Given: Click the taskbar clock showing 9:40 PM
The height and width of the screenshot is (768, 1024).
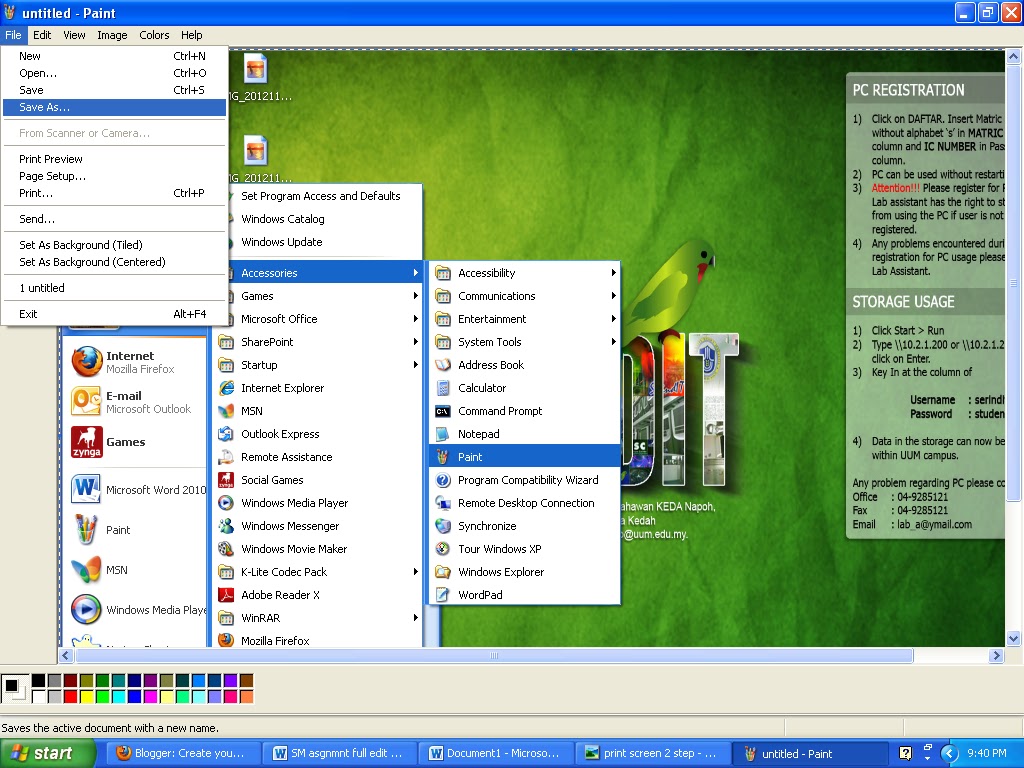Looking at the screenshot, I should click(x=987, y=753).
